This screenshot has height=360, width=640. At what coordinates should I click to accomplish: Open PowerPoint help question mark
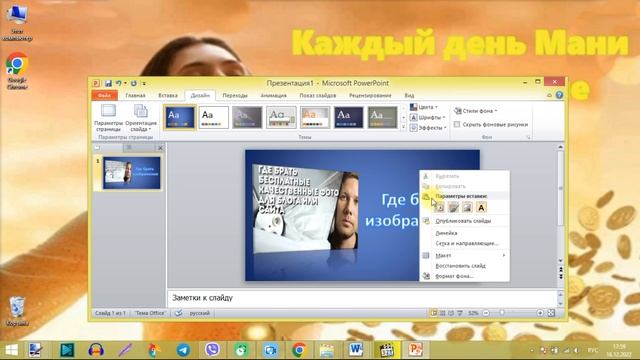coord(559,95)
